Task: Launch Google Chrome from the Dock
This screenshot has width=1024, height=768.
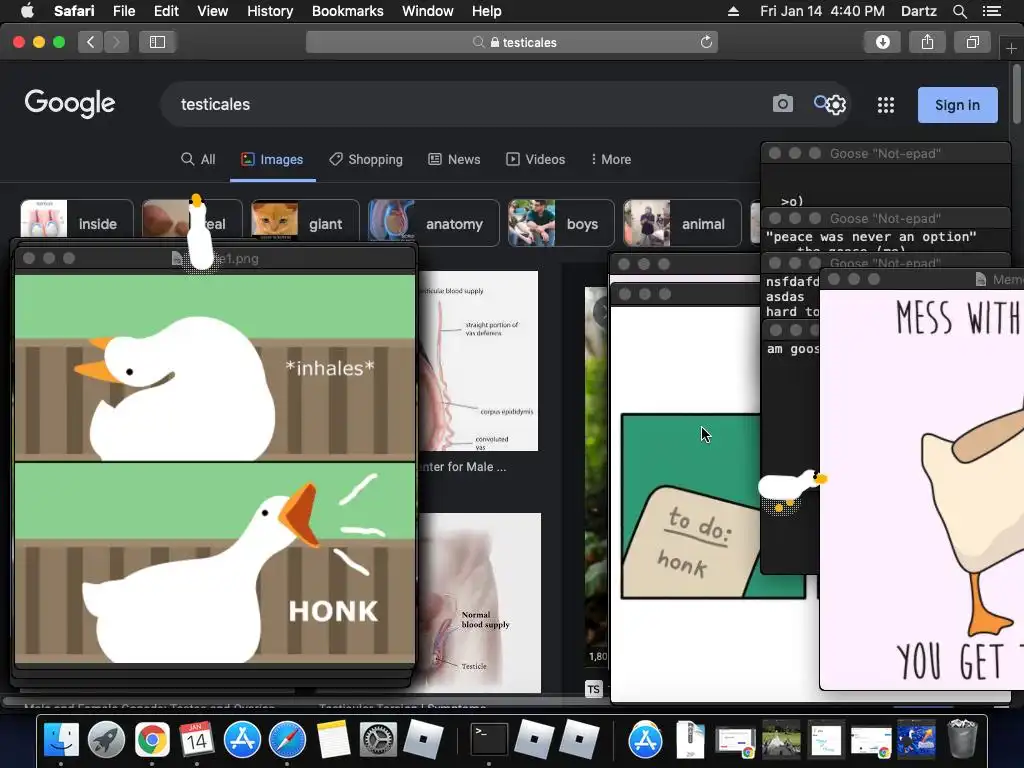Action: point(152,740)
